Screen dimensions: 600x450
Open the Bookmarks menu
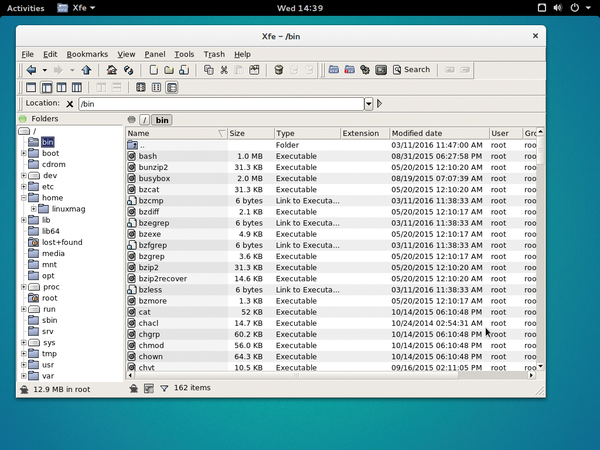click(87, 54)
